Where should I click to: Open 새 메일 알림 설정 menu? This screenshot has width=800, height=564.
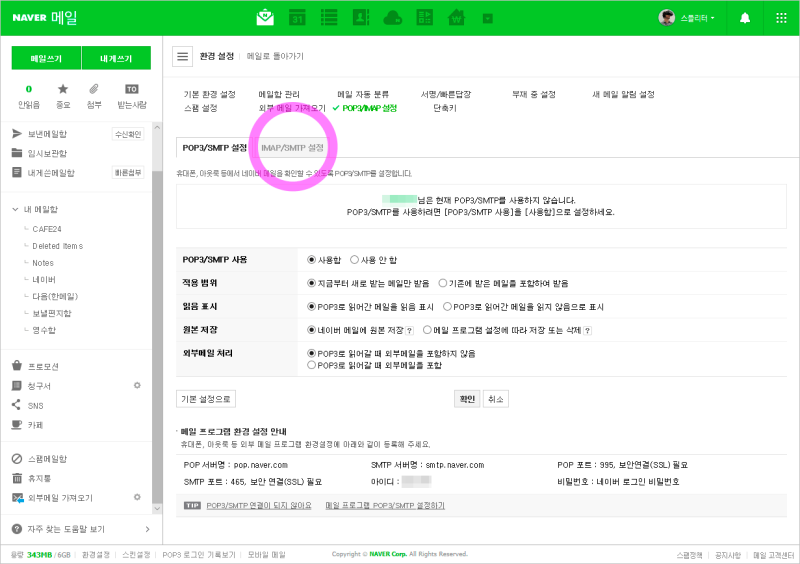(623, 94)
